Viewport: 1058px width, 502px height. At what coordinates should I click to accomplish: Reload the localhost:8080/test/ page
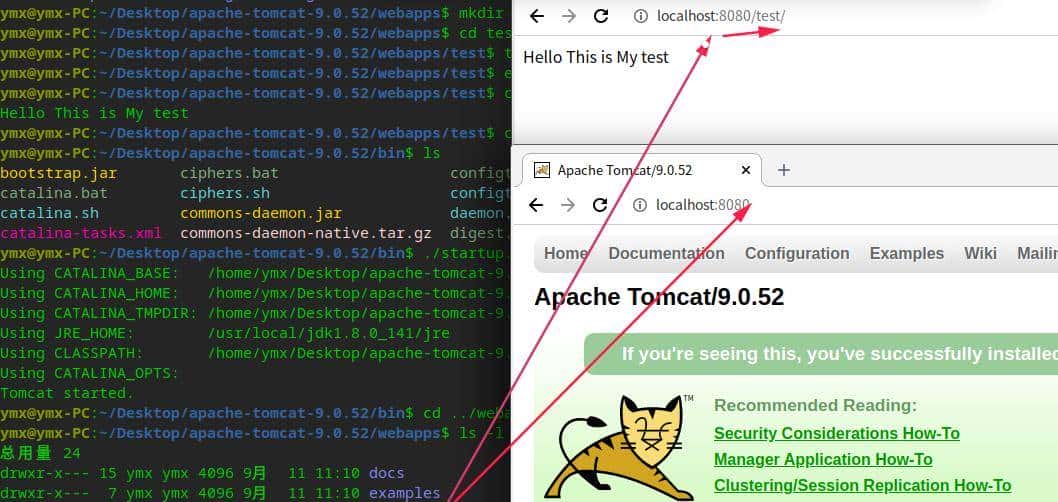(601, 16)
